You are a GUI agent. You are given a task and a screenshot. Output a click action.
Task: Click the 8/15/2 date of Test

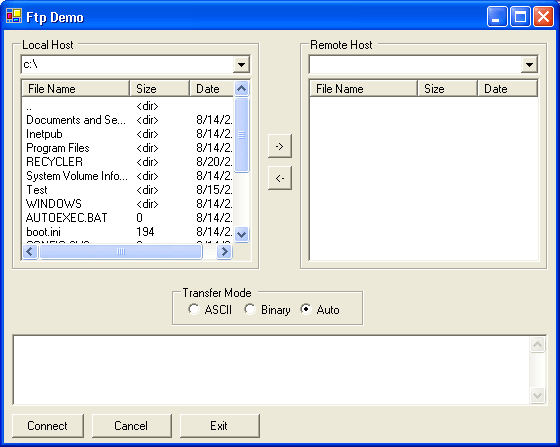pos(214,190)
